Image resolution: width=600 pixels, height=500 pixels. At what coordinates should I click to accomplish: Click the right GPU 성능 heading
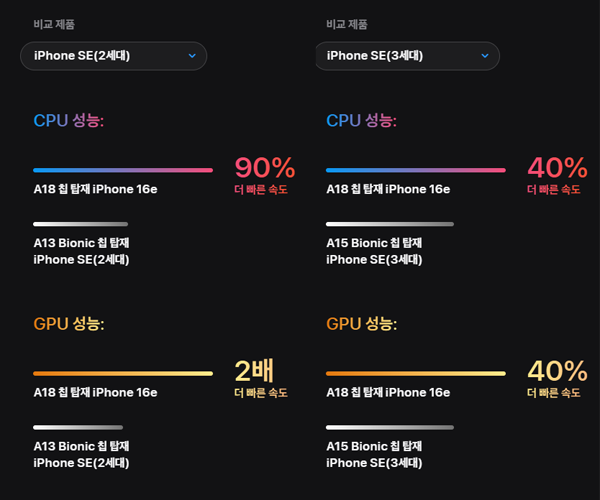click(x=361, y=324)
